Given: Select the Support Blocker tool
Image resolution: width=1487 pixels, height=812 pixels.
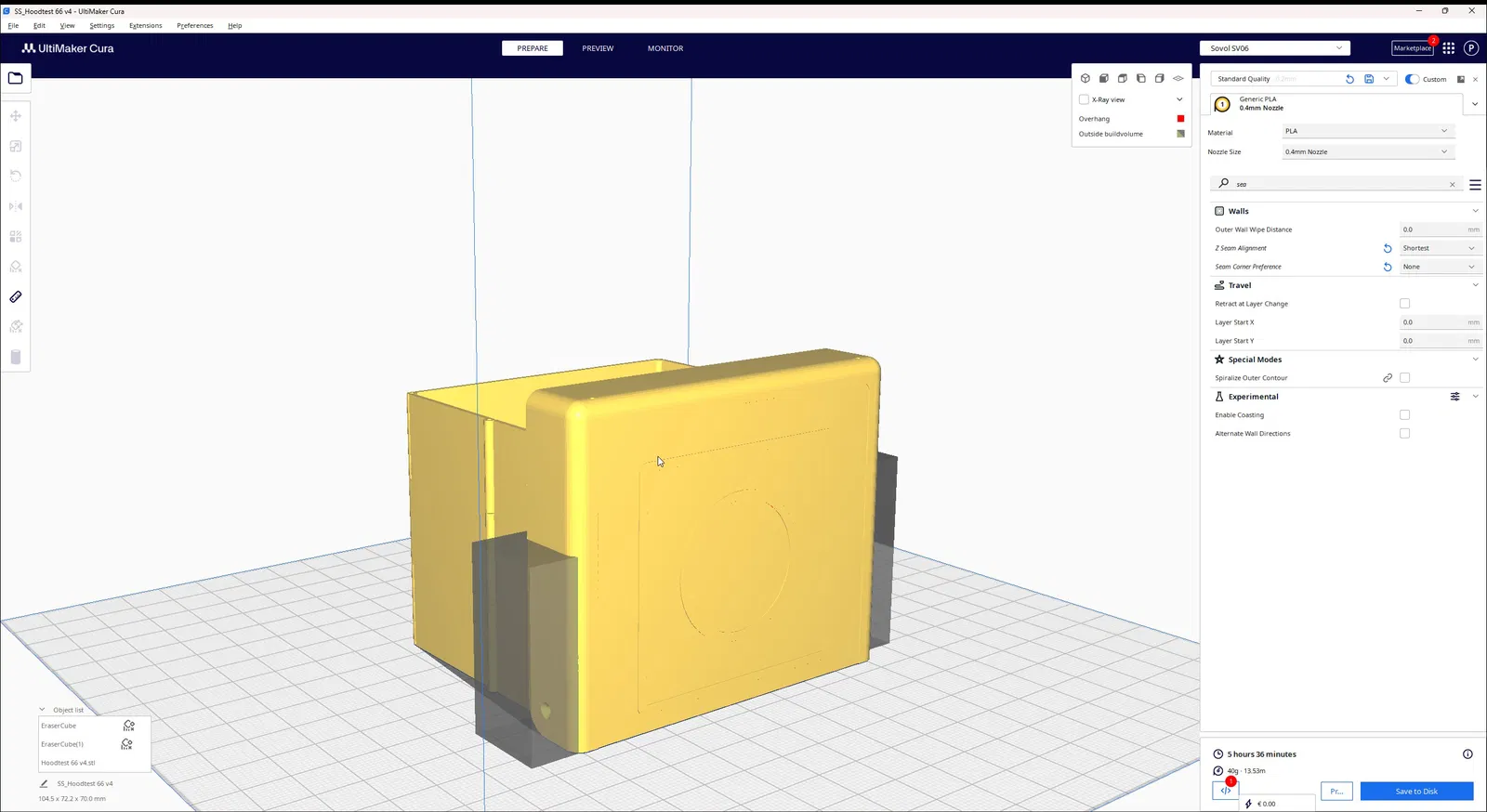Looking at the screenshot, I should pyautogui.click(x=16, y=267).
